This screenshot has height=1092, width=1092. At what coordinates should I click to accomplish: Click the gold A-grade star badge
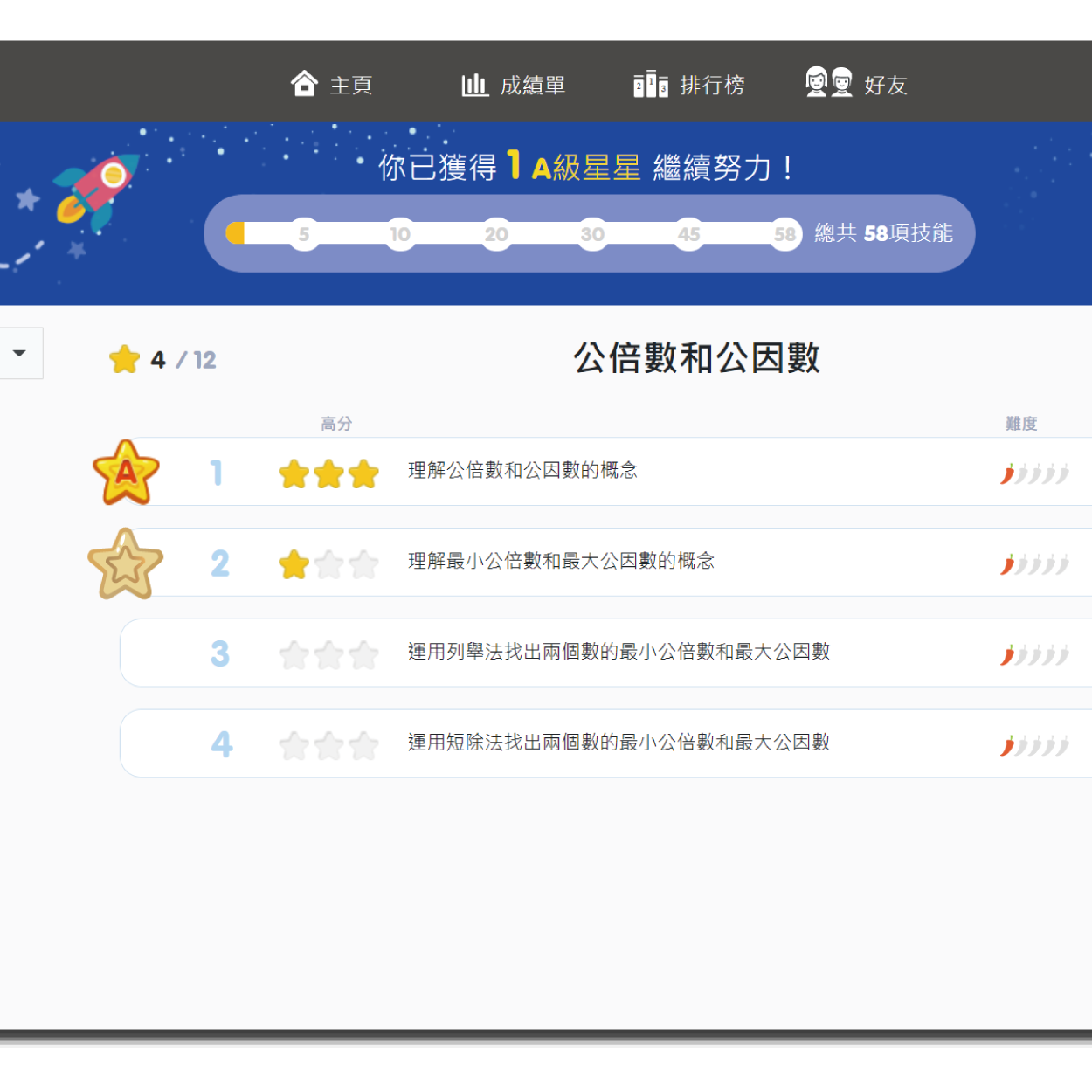tap(127, 473)
